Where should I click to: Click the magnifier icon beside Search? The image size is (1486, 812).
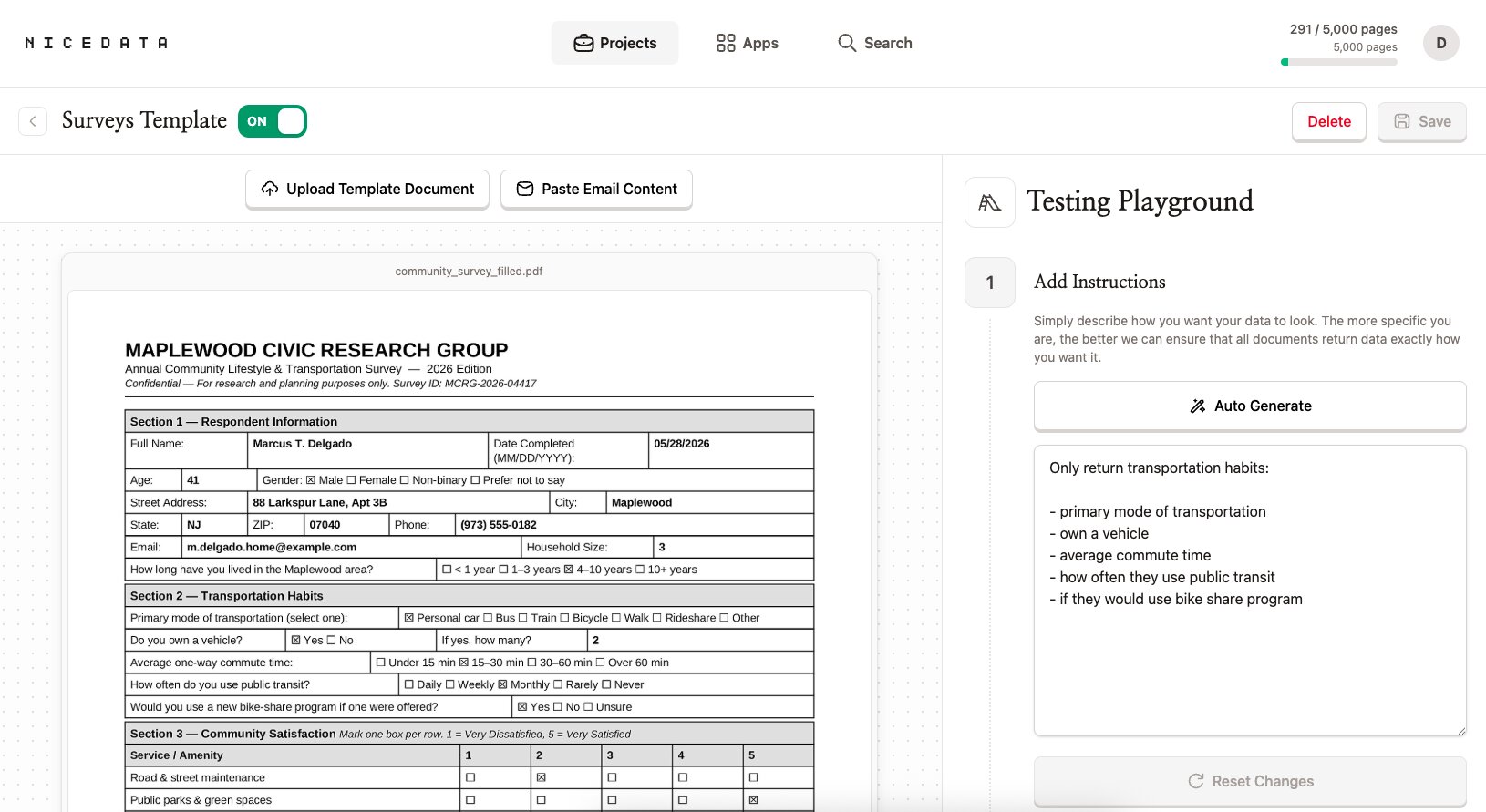847,43
